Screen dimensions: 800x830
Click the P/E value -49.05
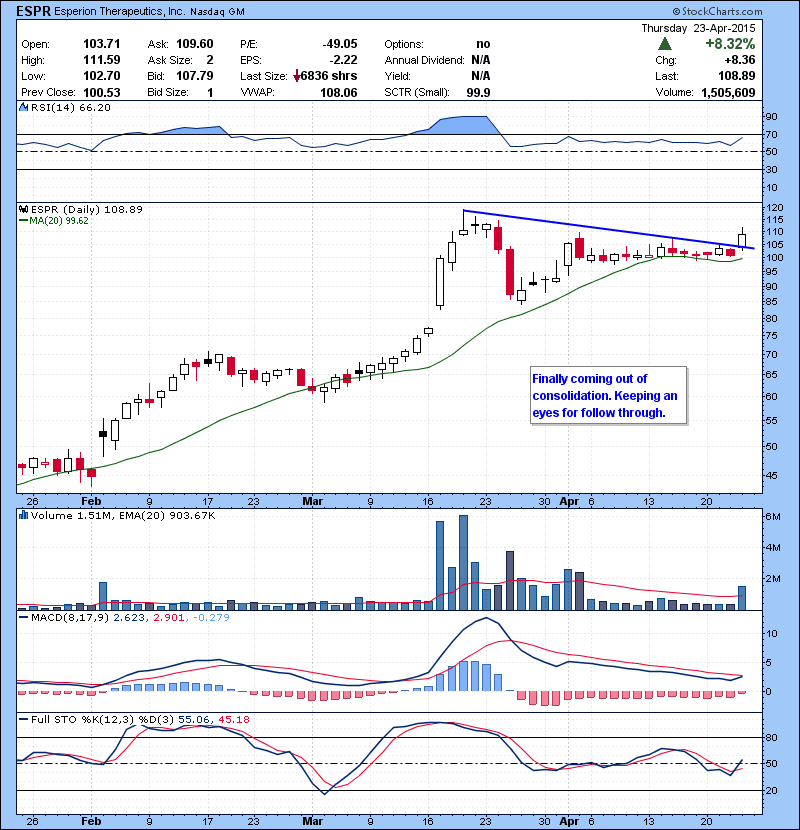click(x=340, y=44)
